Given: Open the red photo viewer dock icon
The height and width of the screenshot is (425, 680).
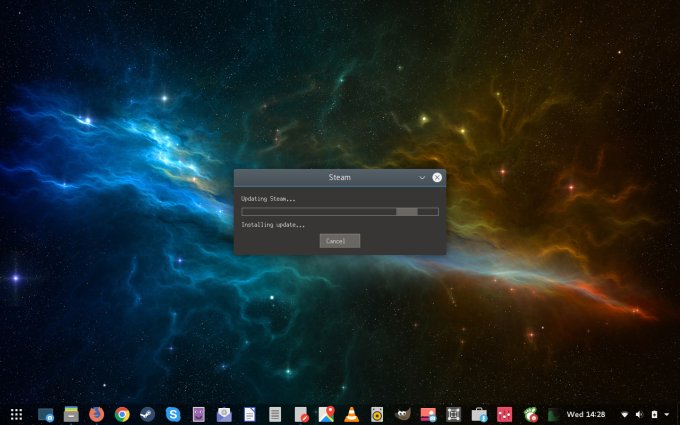Looking at the screenshot, I should (x=428, y=415).
